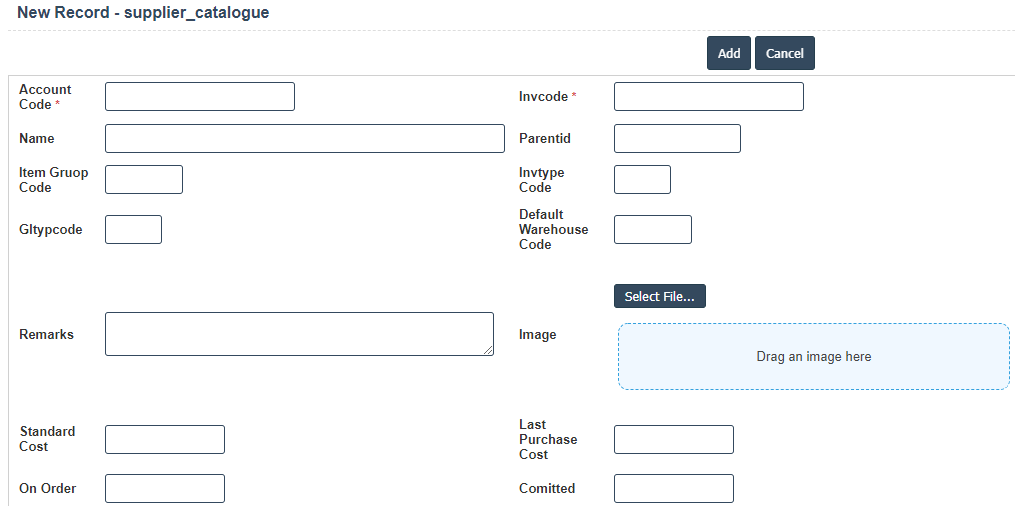Select the Last Purchase Cost field
The height and width of the screenshot is (506, 1015).
[673, 439]
